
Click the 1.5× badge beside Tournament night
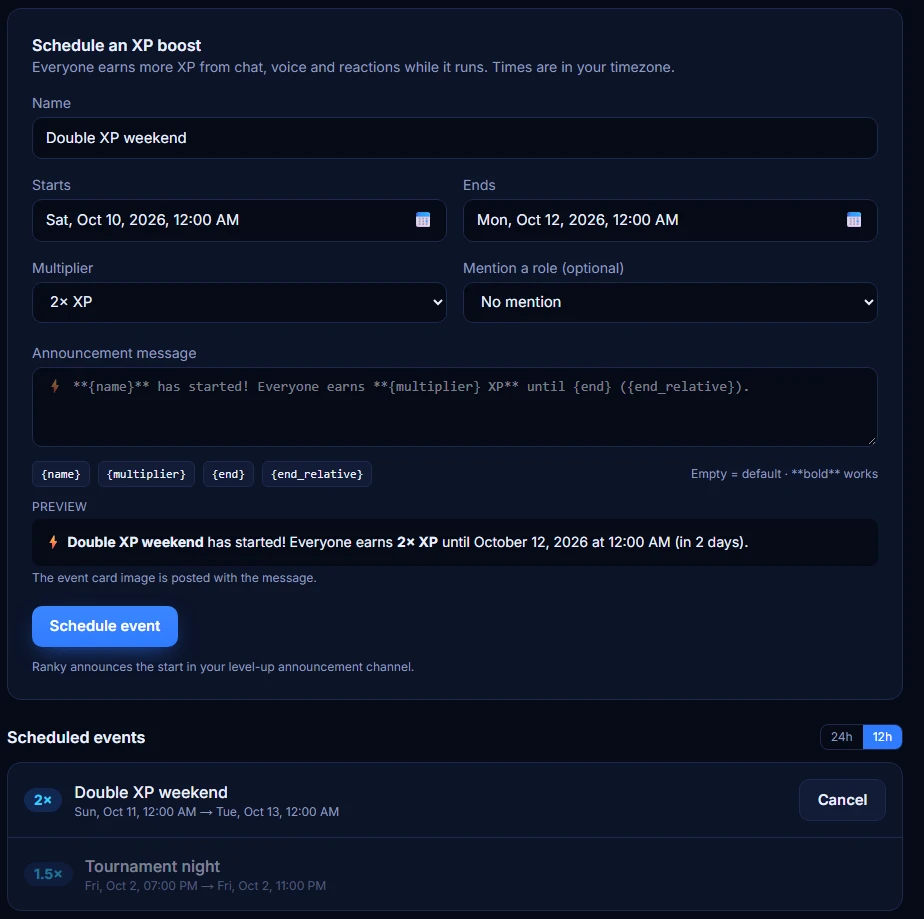pos(48,874)
